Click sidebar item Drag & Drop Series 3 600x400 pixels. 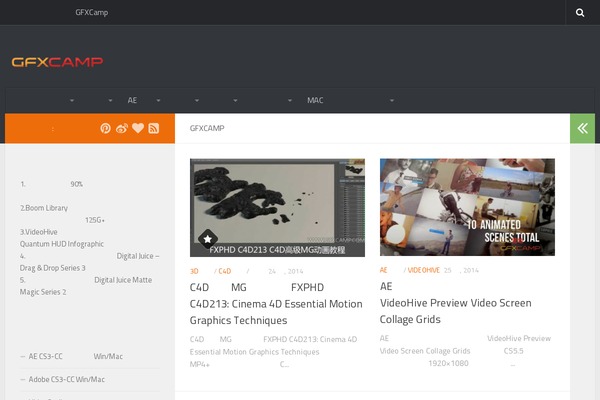click(52, 268)
